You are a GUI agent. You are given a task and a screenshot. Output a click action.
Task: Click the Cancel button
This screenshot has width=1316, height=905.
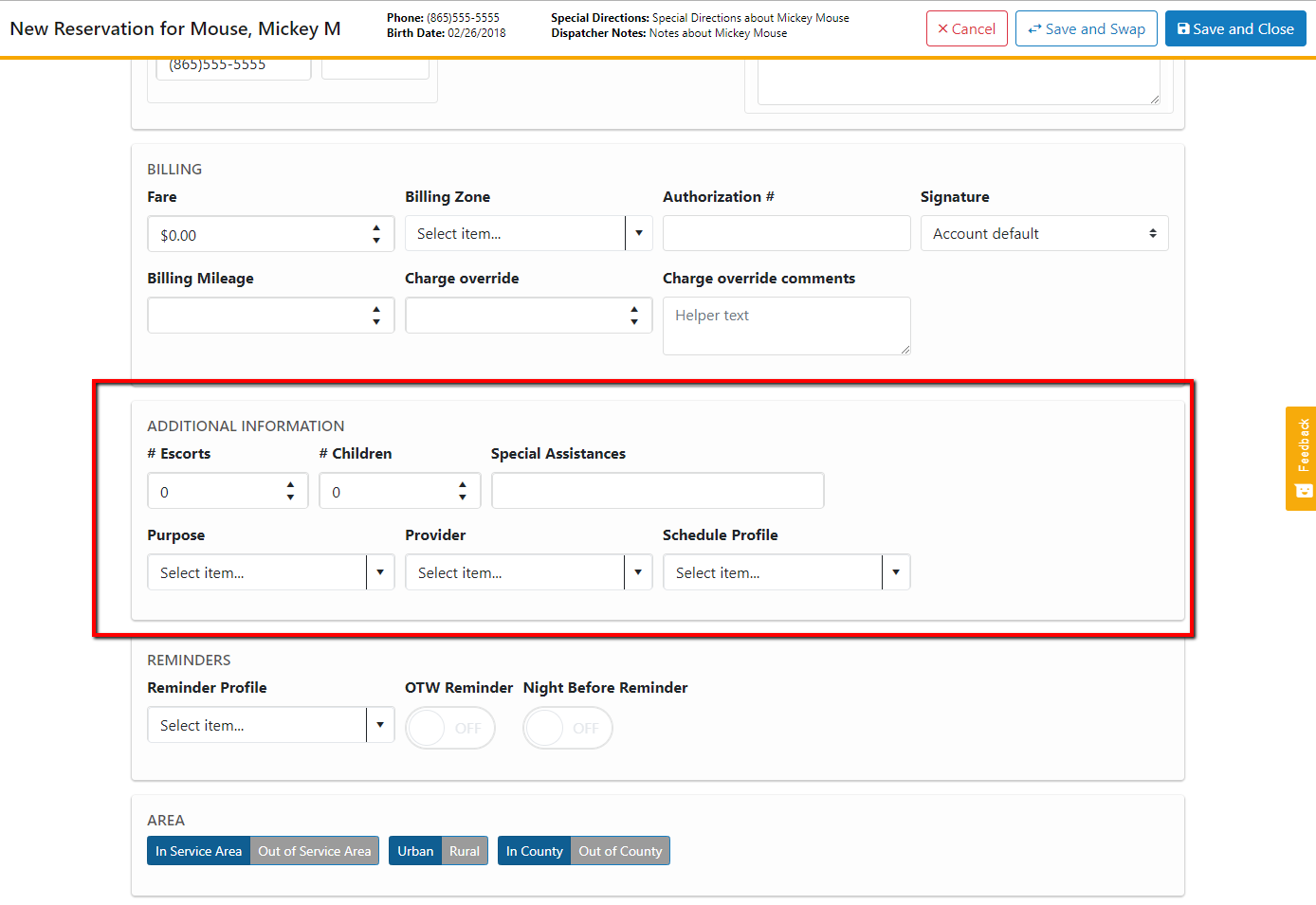(966, 28)
